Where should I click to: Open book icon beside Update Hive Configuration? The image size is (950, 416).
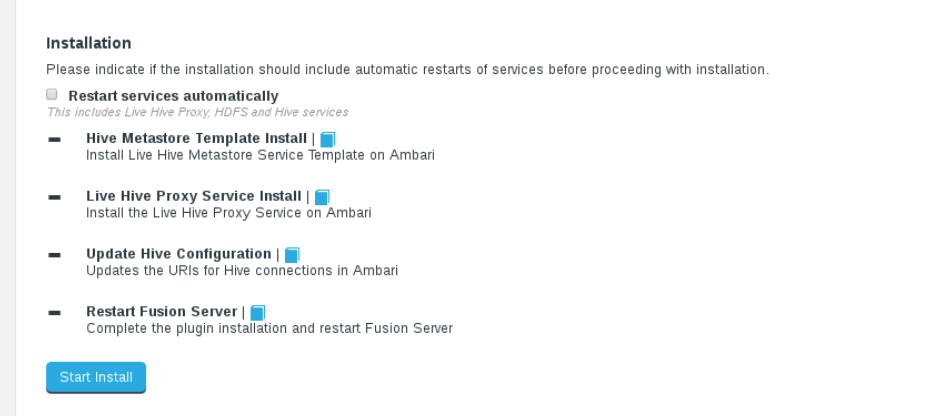point(292,254)
